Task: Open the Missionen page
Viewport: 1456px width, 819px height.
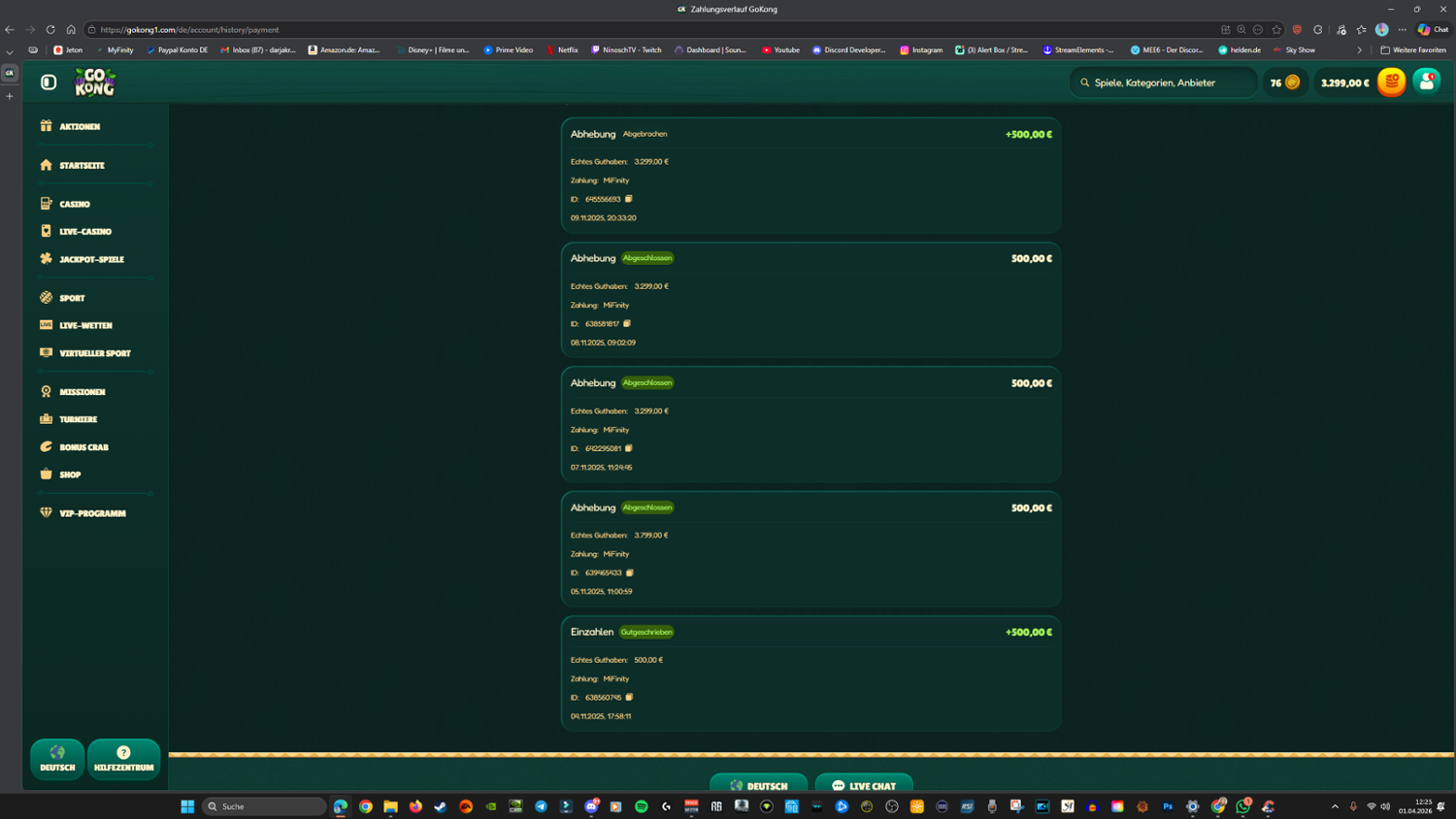Action: [82, 392]
